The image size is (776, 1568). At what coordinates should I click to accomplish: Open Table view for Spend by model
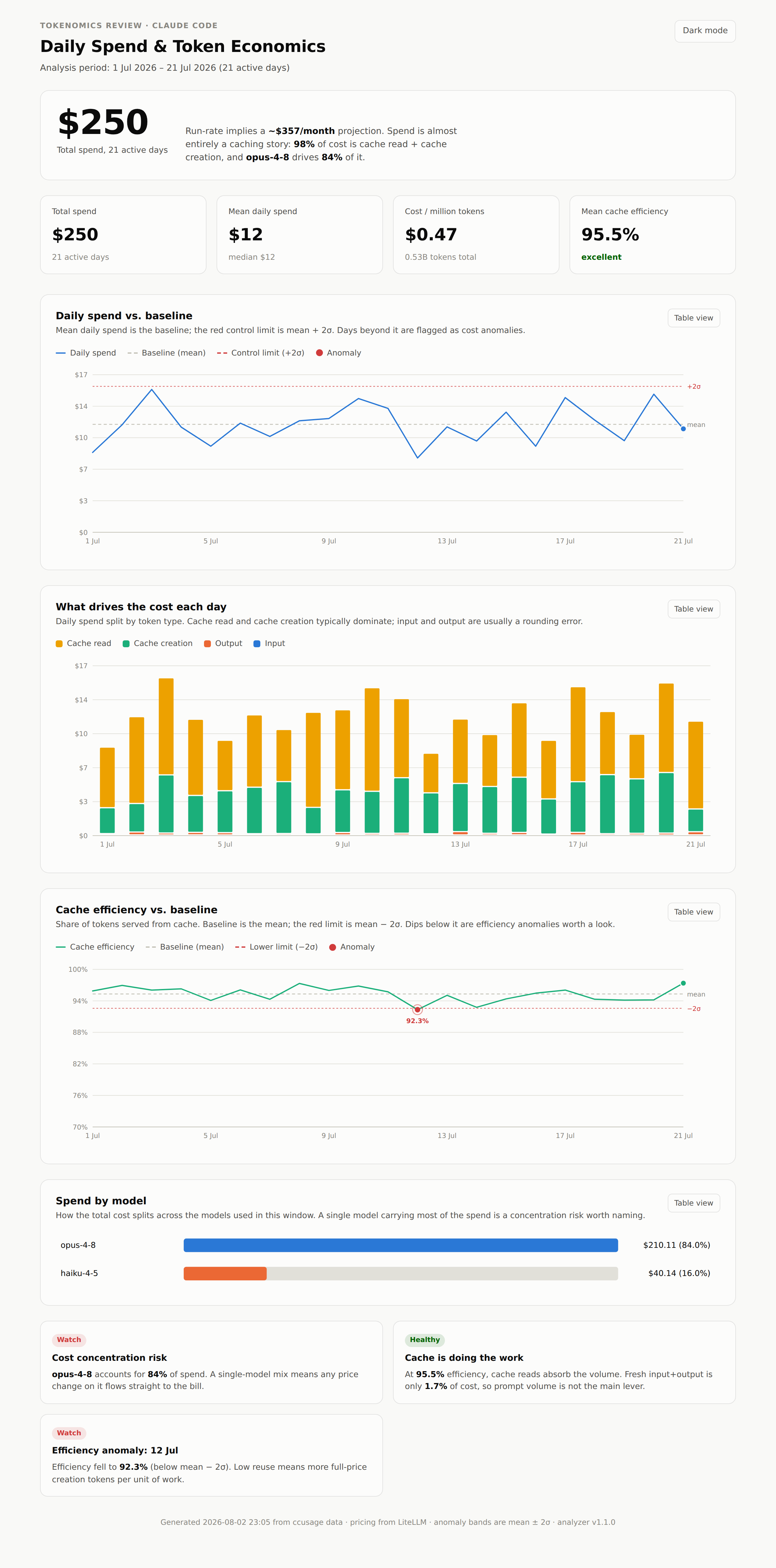click(693, 1203)
